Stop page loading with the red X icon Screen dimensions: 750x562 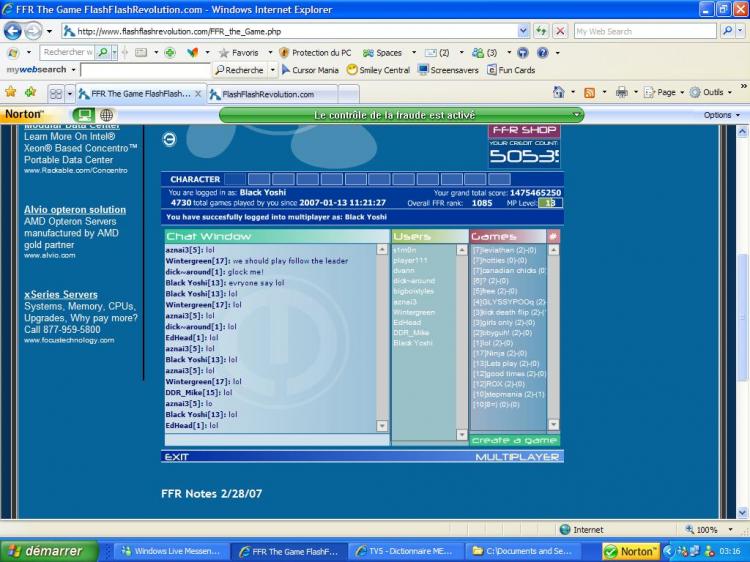(x=560, y=32)
